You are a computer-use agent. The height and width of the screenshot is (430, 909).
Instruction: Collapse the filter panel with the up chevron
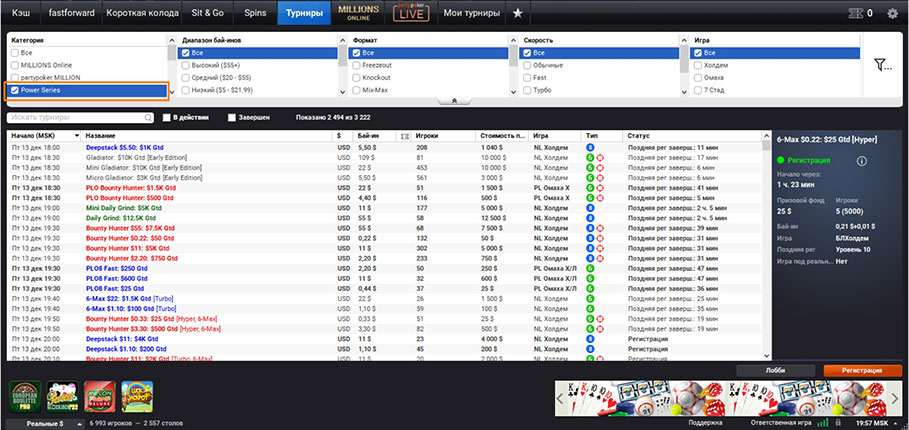[454, 100]
